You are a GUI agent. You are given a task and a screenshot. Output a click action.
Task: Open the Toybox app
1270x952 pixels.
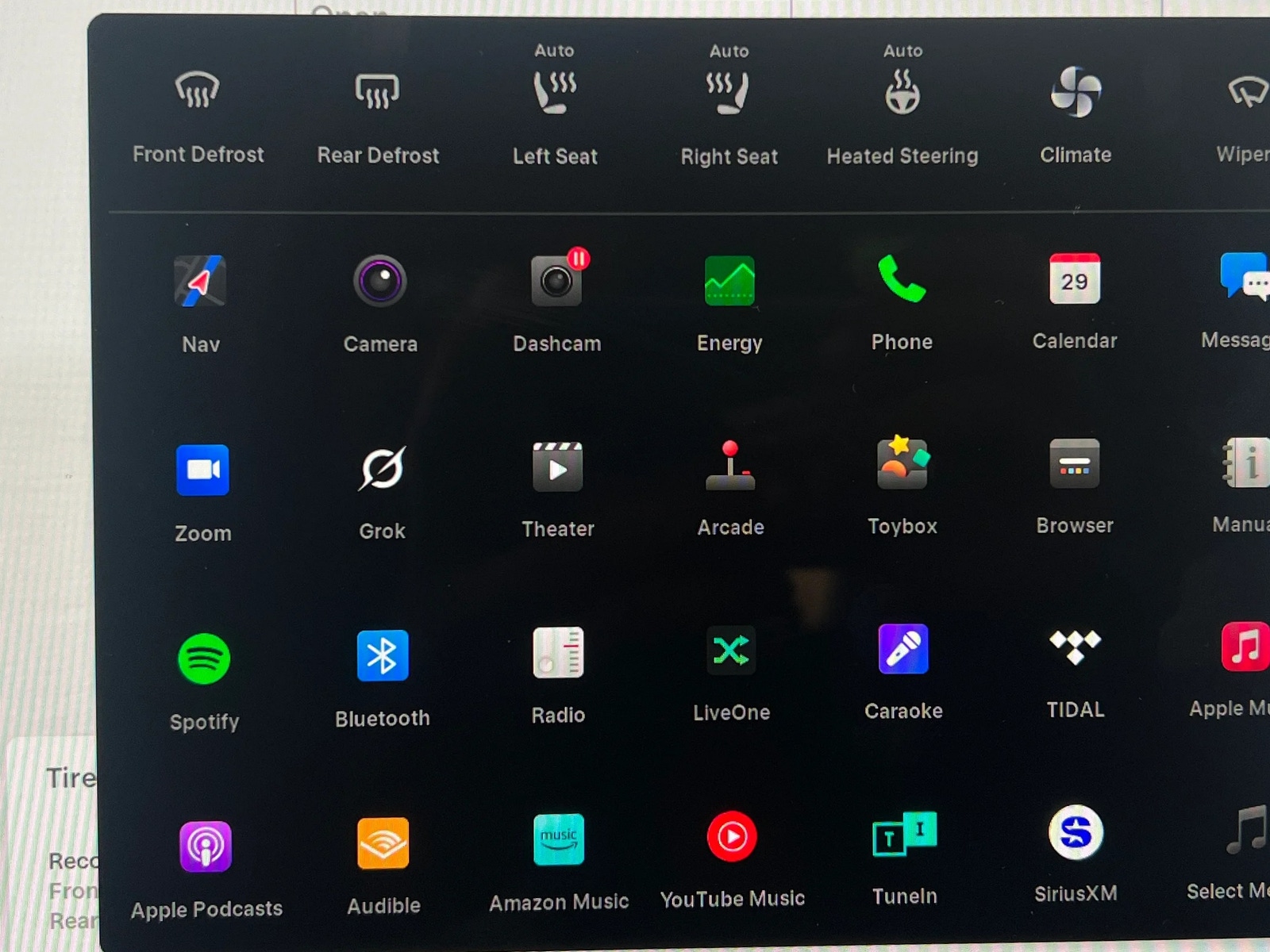[x=902, y=464]
